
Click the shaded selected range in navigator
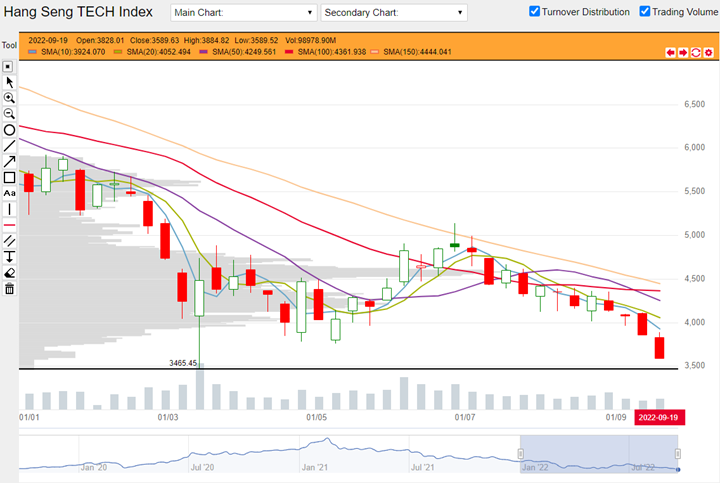coord(599,454)
